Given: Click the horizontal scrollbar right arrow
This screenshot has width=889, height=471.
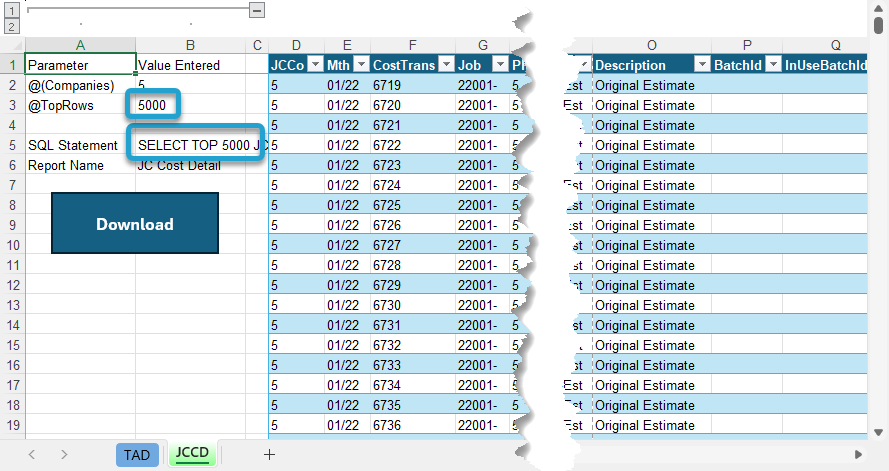Looking at the screenshot, I should click(858, 455).
